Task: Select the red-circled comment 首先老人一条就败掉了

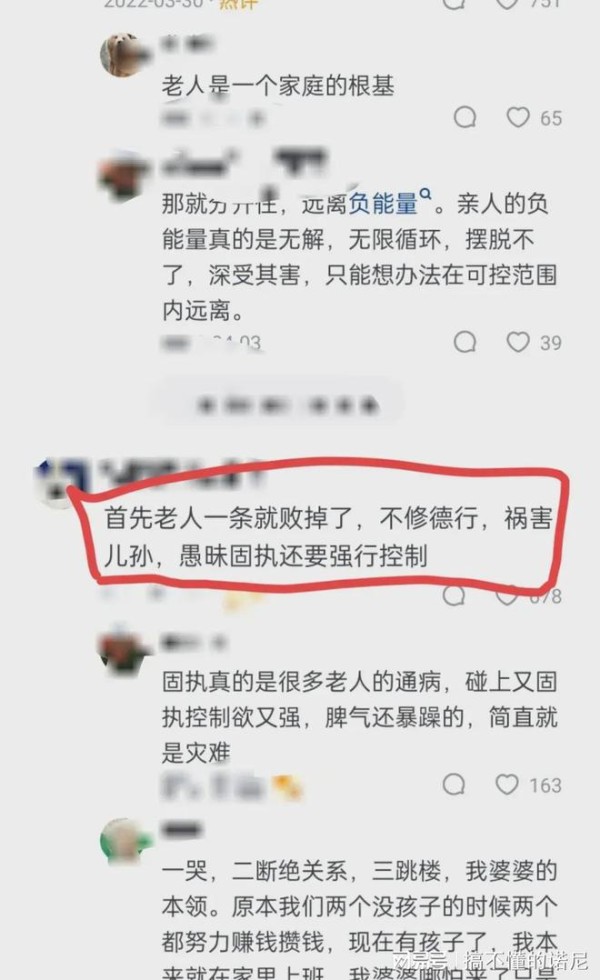Action: [x=328, y=538]
